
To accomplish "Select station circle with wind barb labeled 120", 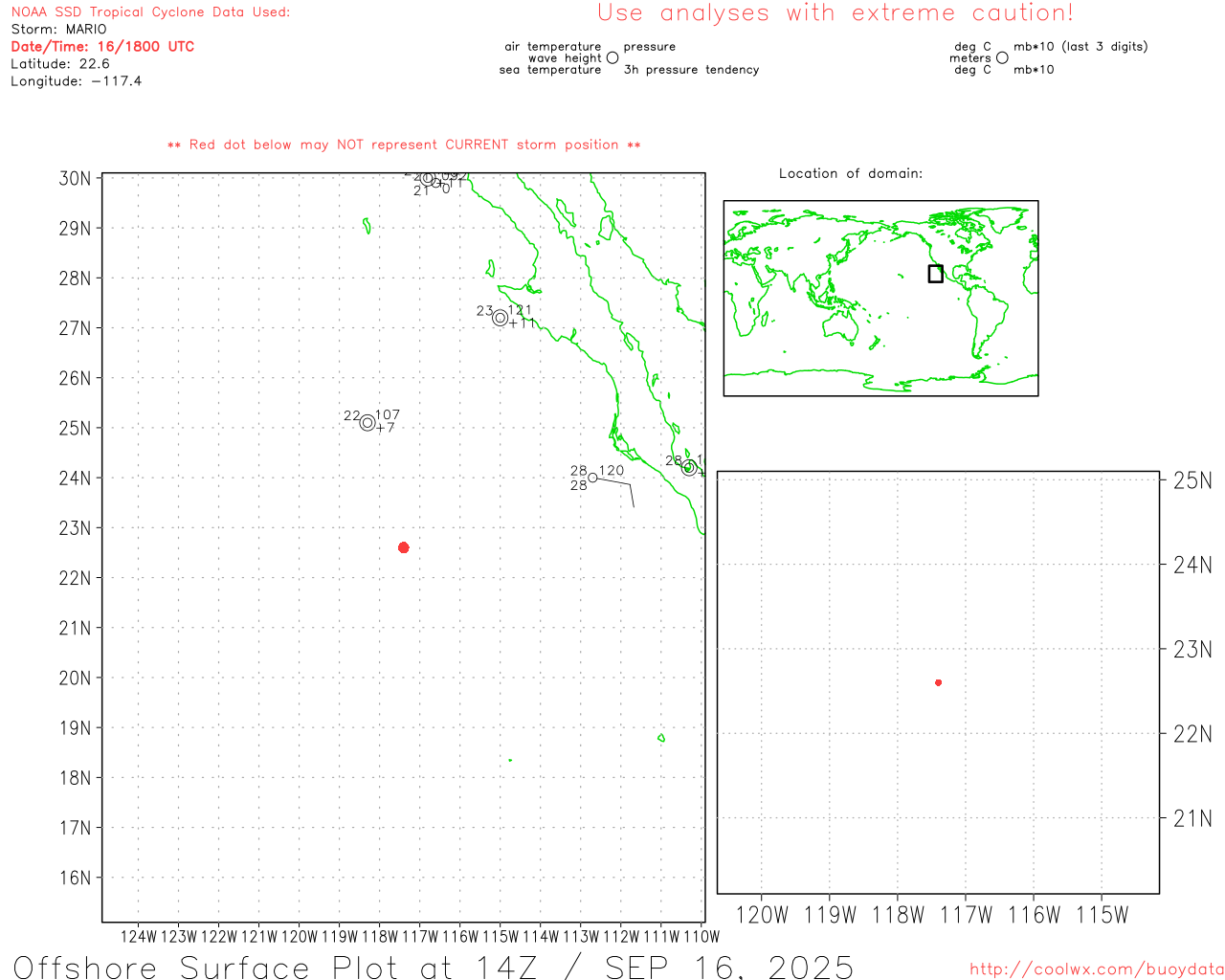I will (592, 478).
